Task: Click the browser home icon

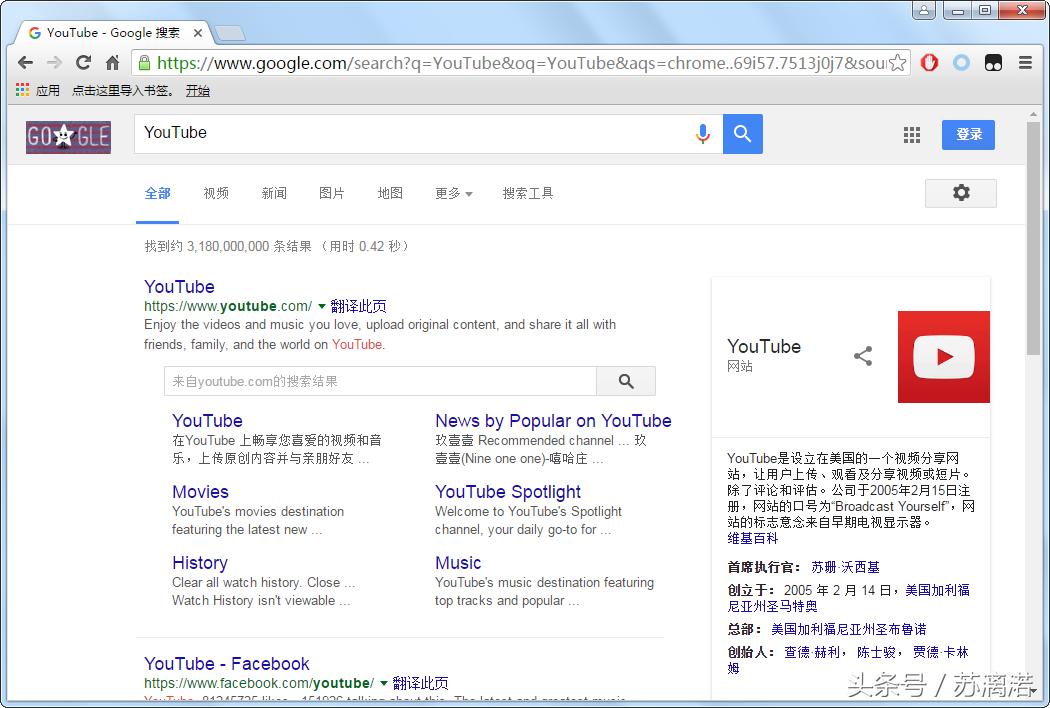Action: click(x=112, y=62)
